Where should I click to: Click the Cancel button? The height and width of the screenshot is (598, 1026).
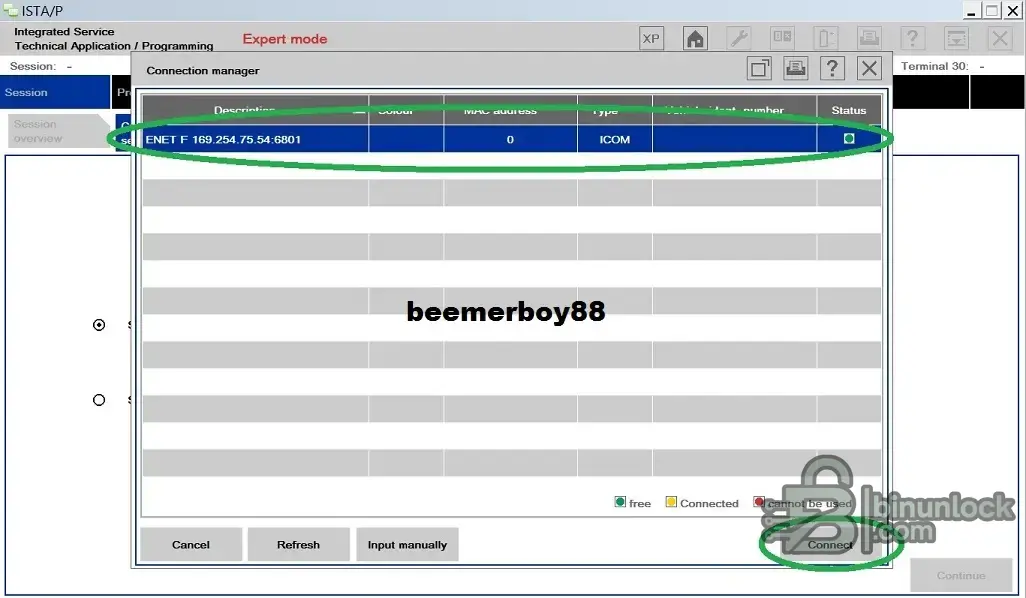[x=191, y=544]
